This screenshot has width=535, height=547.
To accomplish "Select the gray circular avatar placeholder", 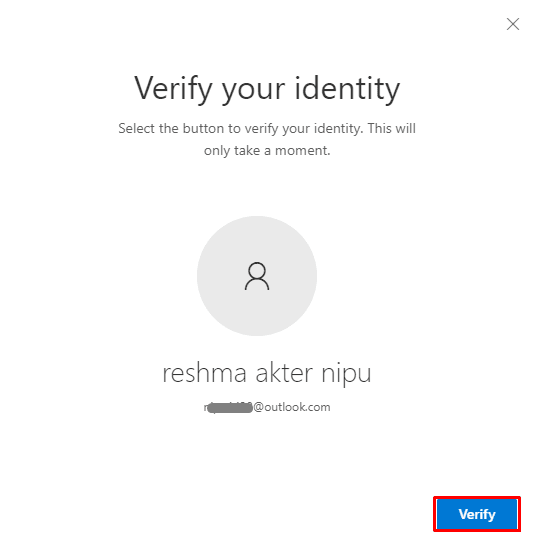I will (x=257, y=276).
